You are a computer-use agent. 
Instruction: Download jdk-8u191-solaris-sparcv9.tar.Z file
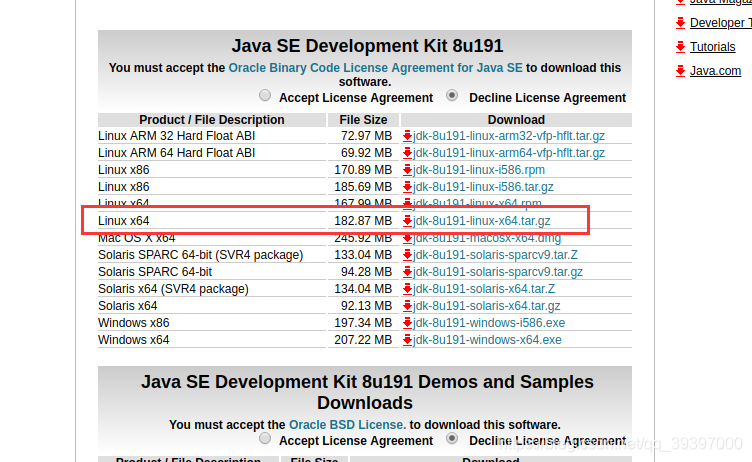[x=495, y=255]
